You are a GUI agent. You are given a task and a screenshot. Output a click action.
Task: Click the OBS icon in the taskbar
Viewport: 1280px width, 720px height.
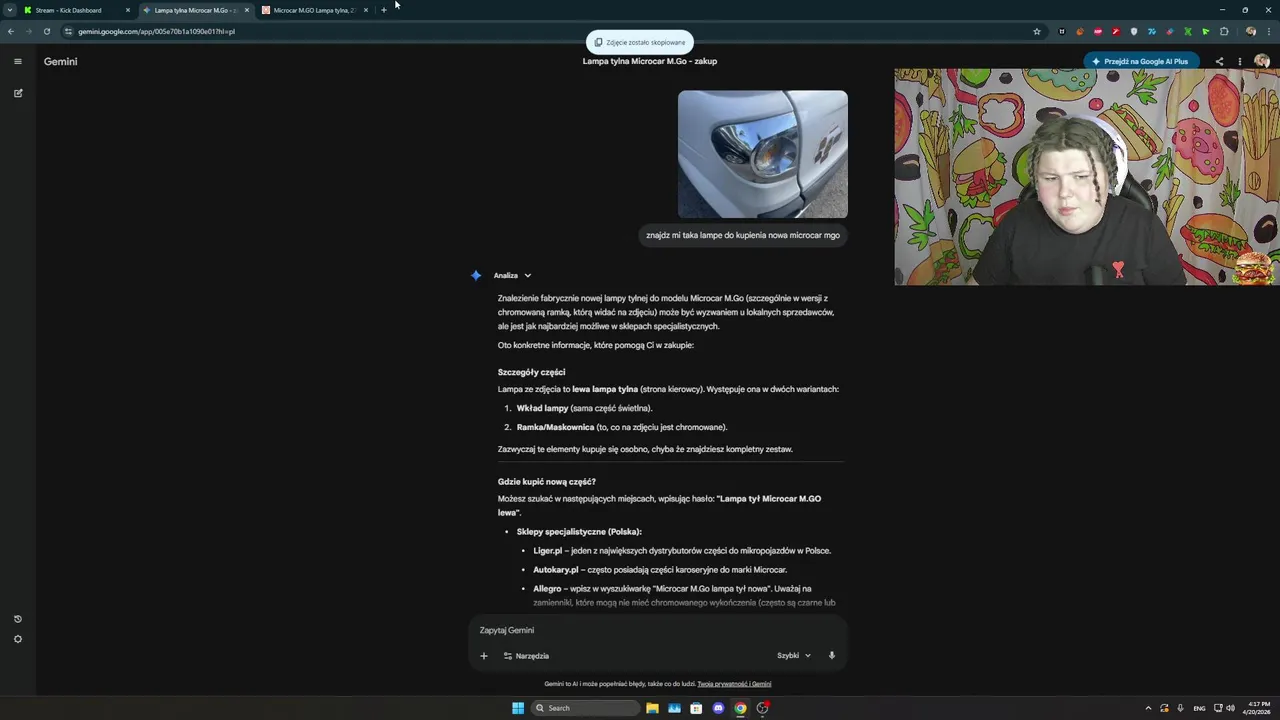762,708
